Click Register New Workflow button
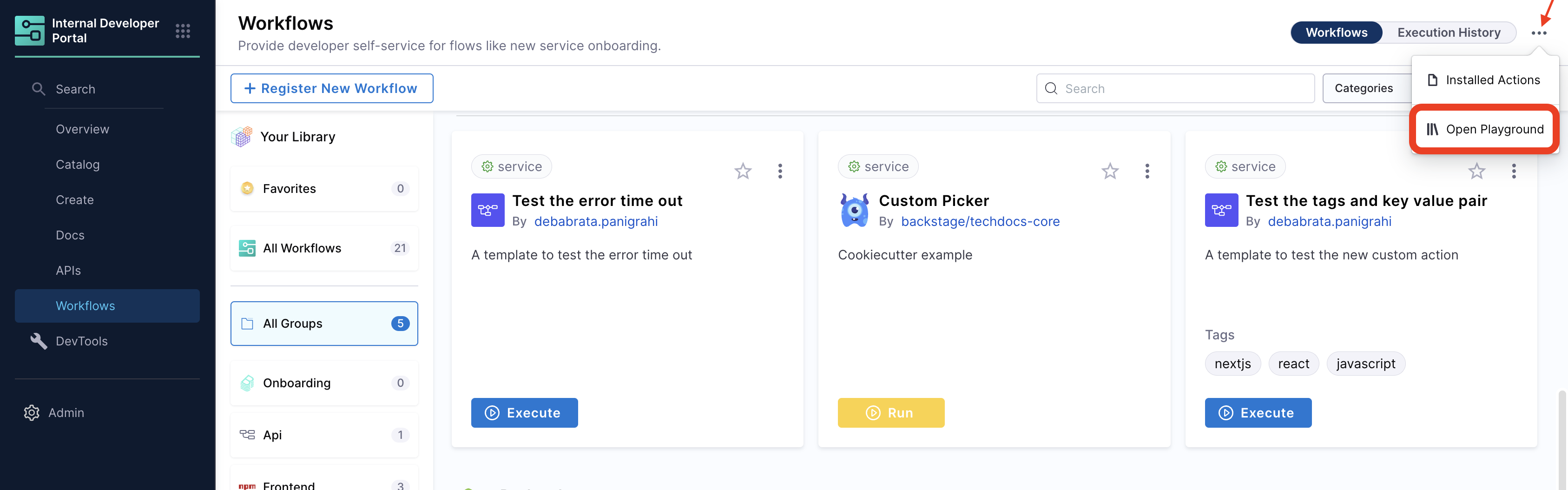The image size is (1568, 490). click(x=332, y=88)
